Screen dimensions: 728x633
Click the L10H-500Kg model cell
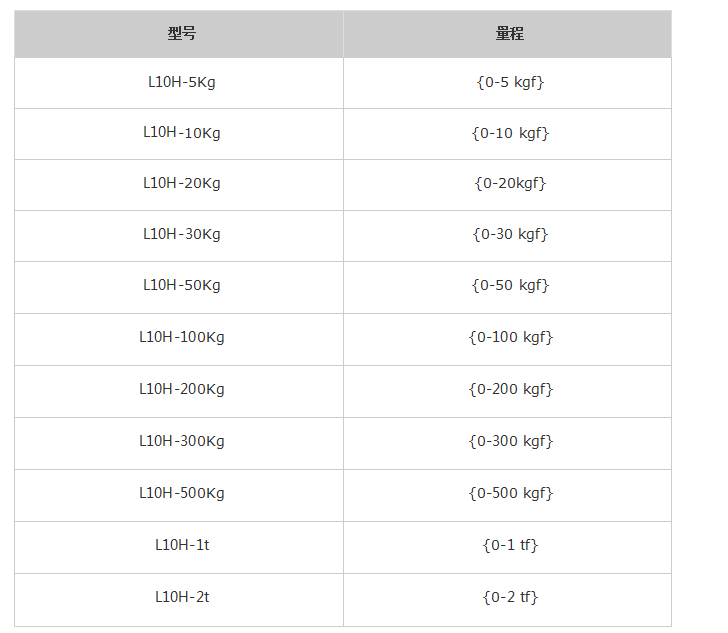[x=181, y=493]
